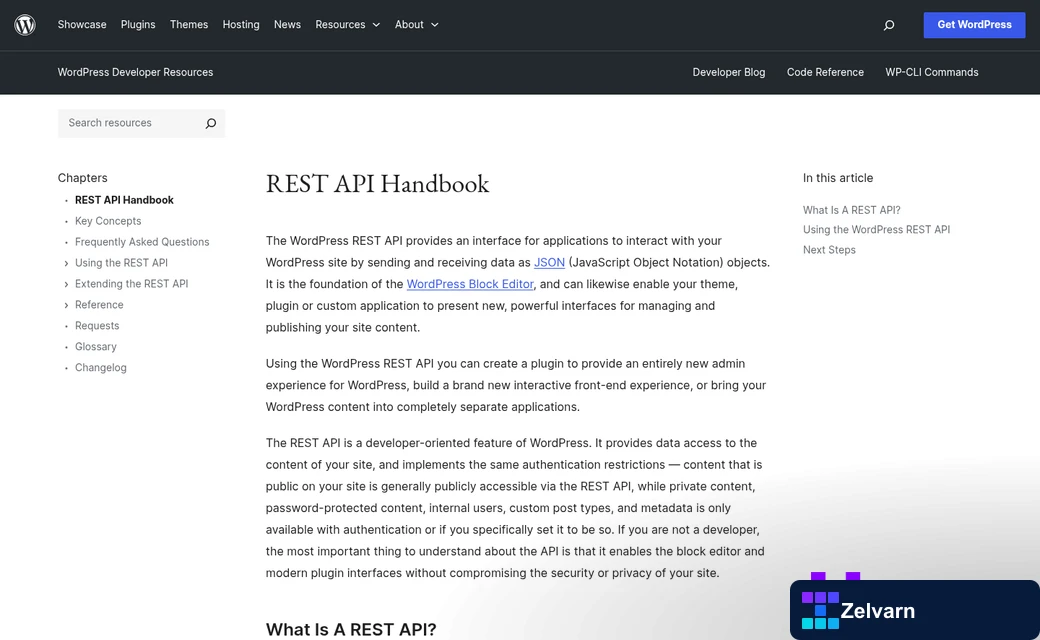Open the Showcase menu item
The height and width of the screenshot is (640, 1040).
pos(82,25)
